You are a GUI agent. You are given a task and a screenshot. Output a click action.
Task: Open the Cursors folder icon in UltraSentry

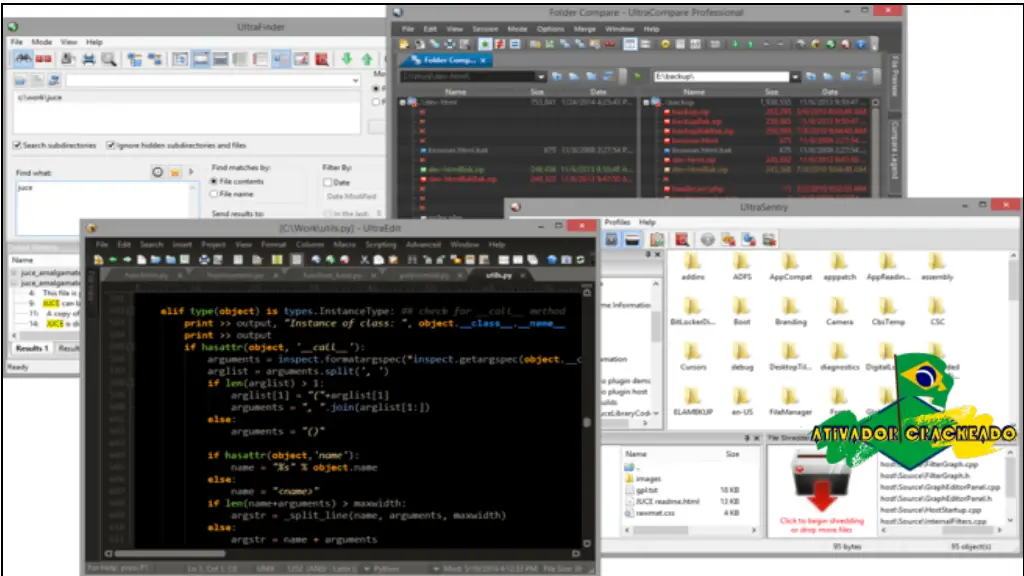(692, 351)
